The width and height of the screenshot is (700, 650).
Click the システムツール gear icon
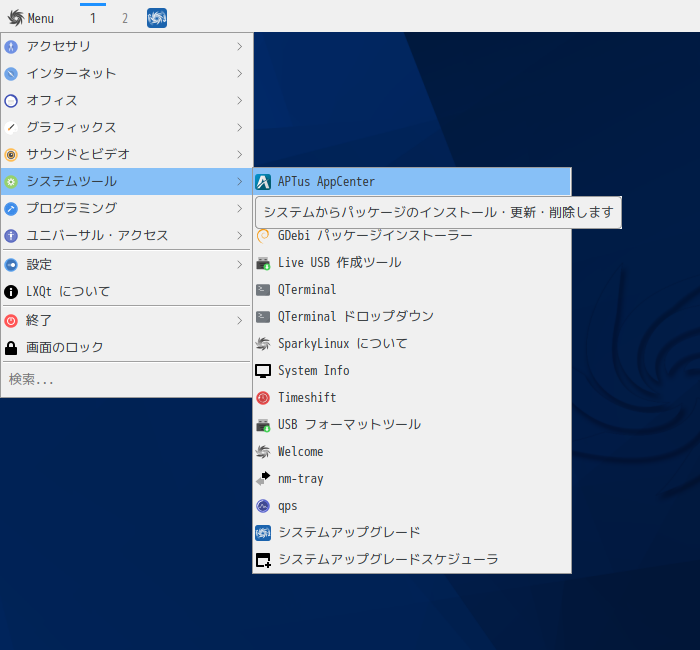11,182
